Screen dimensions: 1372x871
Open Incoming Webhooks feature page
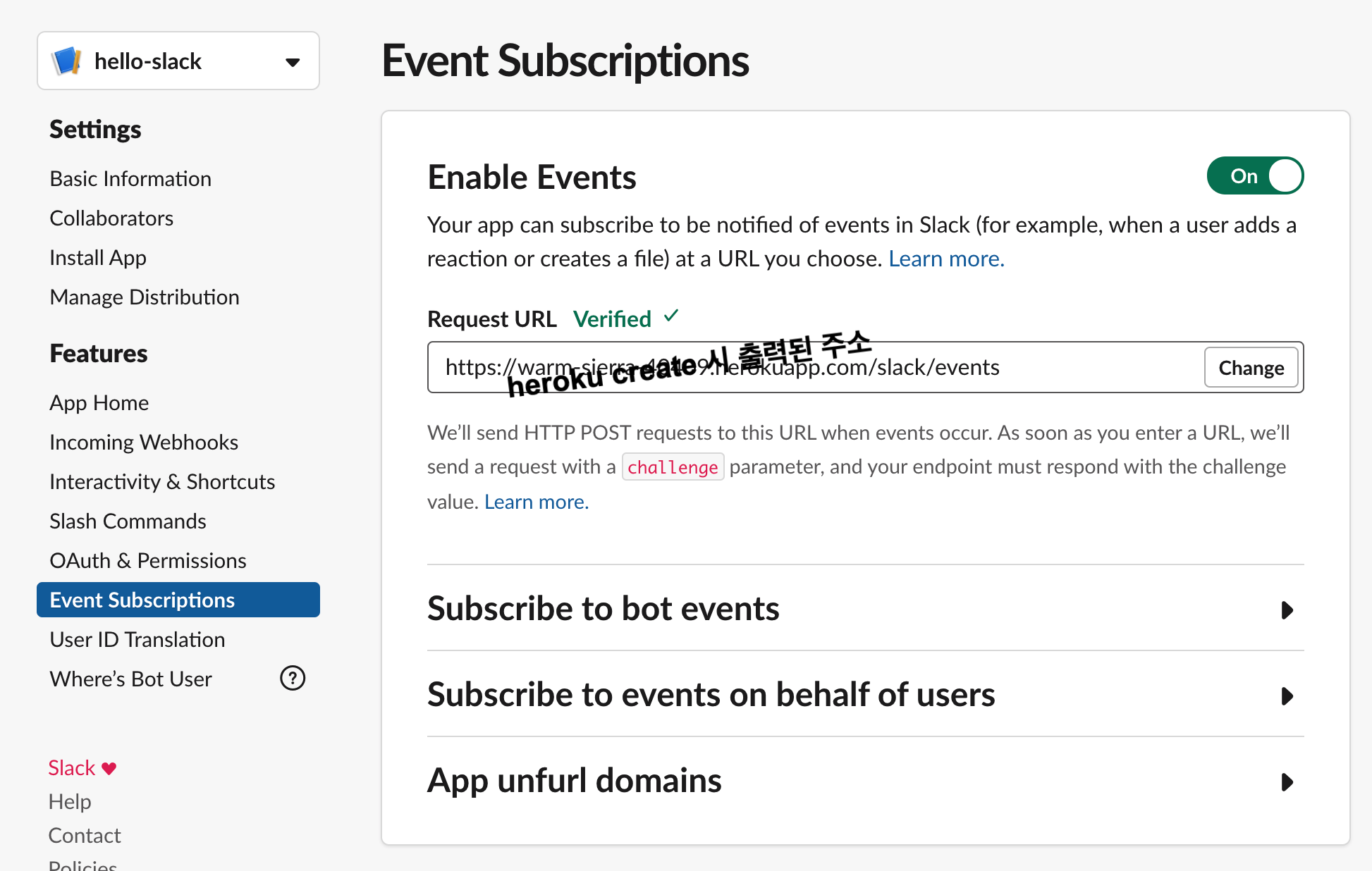click(x=144, y=443)
